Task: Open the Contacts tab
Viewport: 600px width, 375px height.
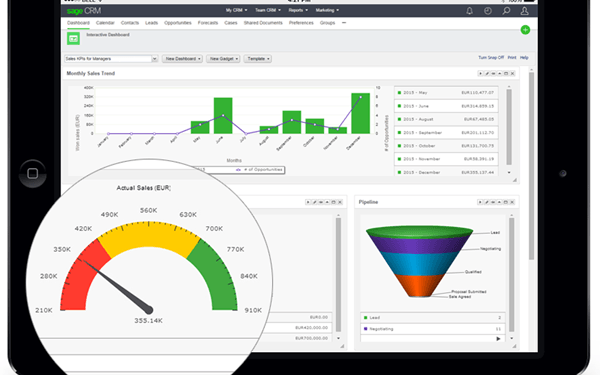Action: coord(130,23)
